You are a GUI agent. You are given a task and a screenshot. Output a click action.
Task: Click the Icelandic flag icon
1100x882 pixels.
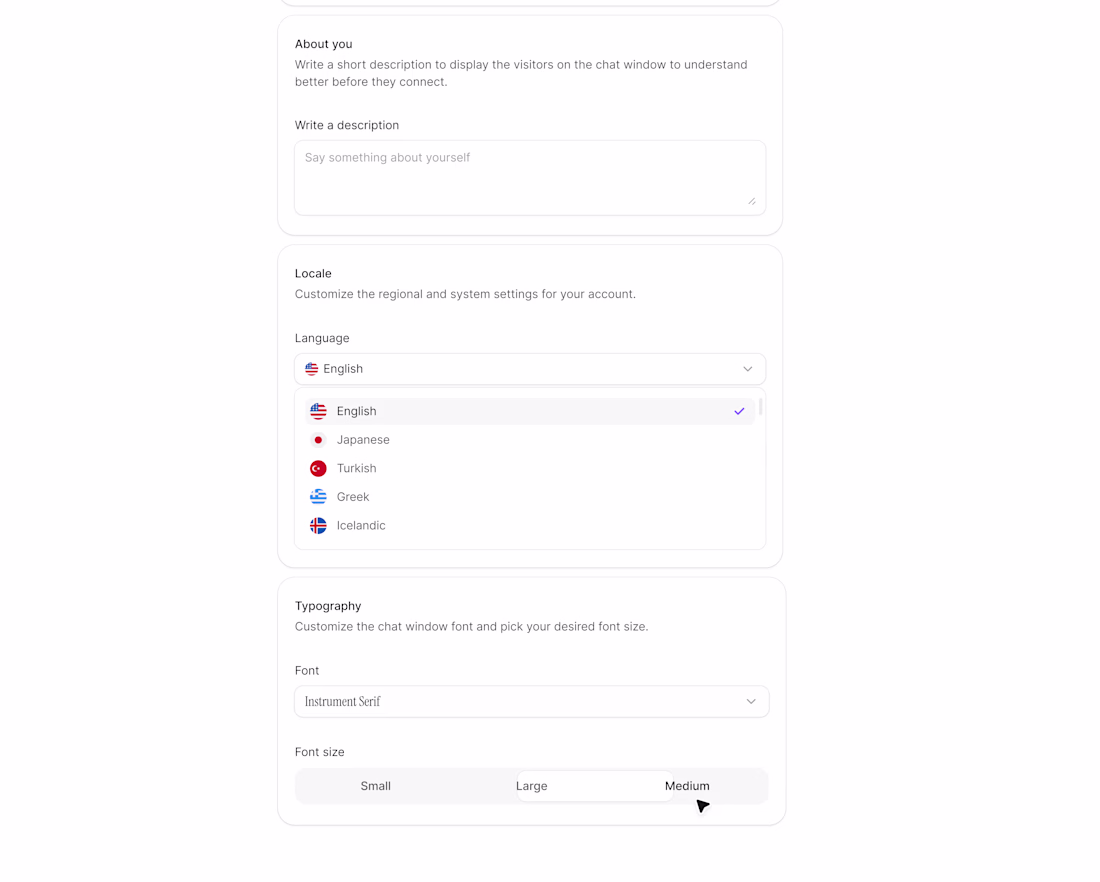[x=318, y=525]
